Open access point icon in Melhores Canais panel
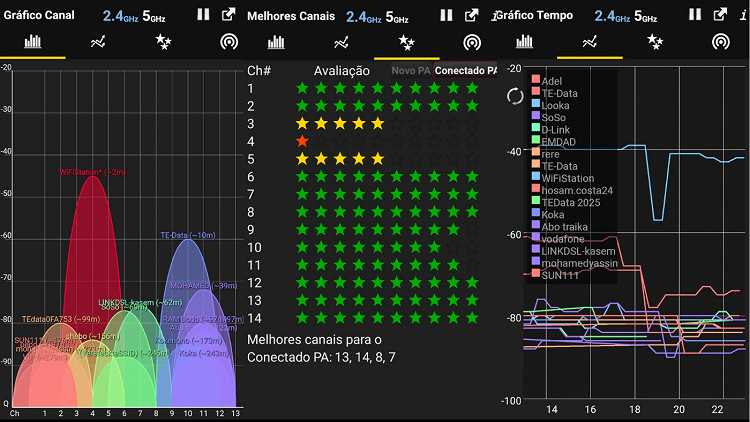 (x=472, y=42)
